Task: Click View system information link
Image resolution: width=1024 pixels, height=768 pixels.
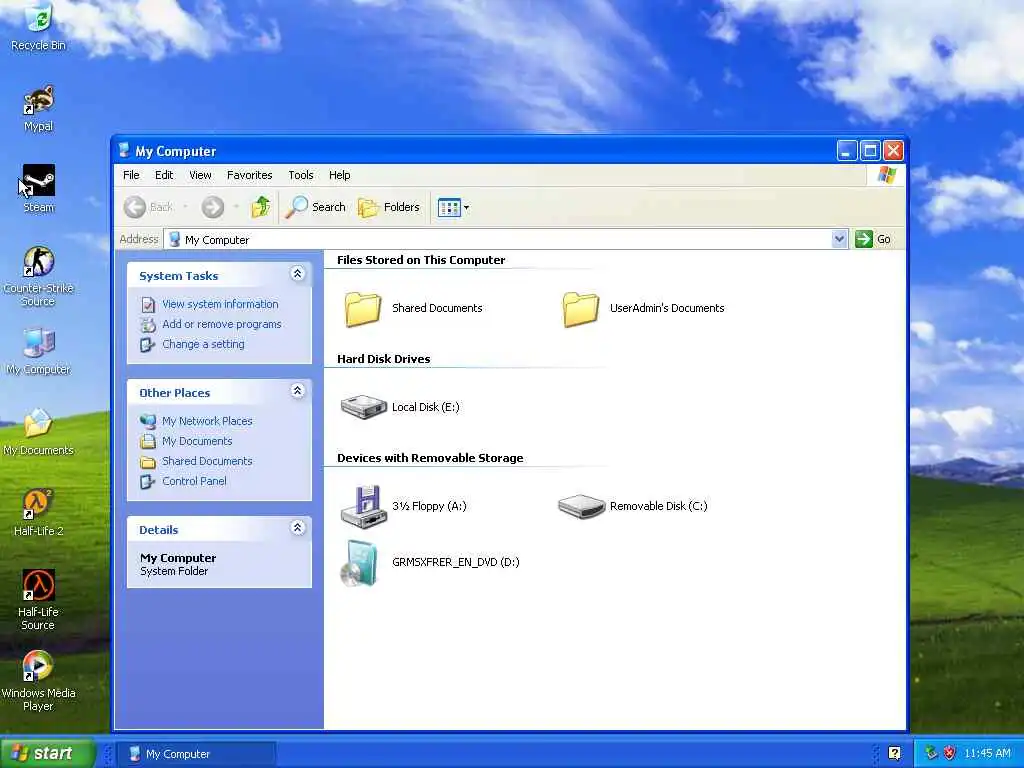Action: 220,304
